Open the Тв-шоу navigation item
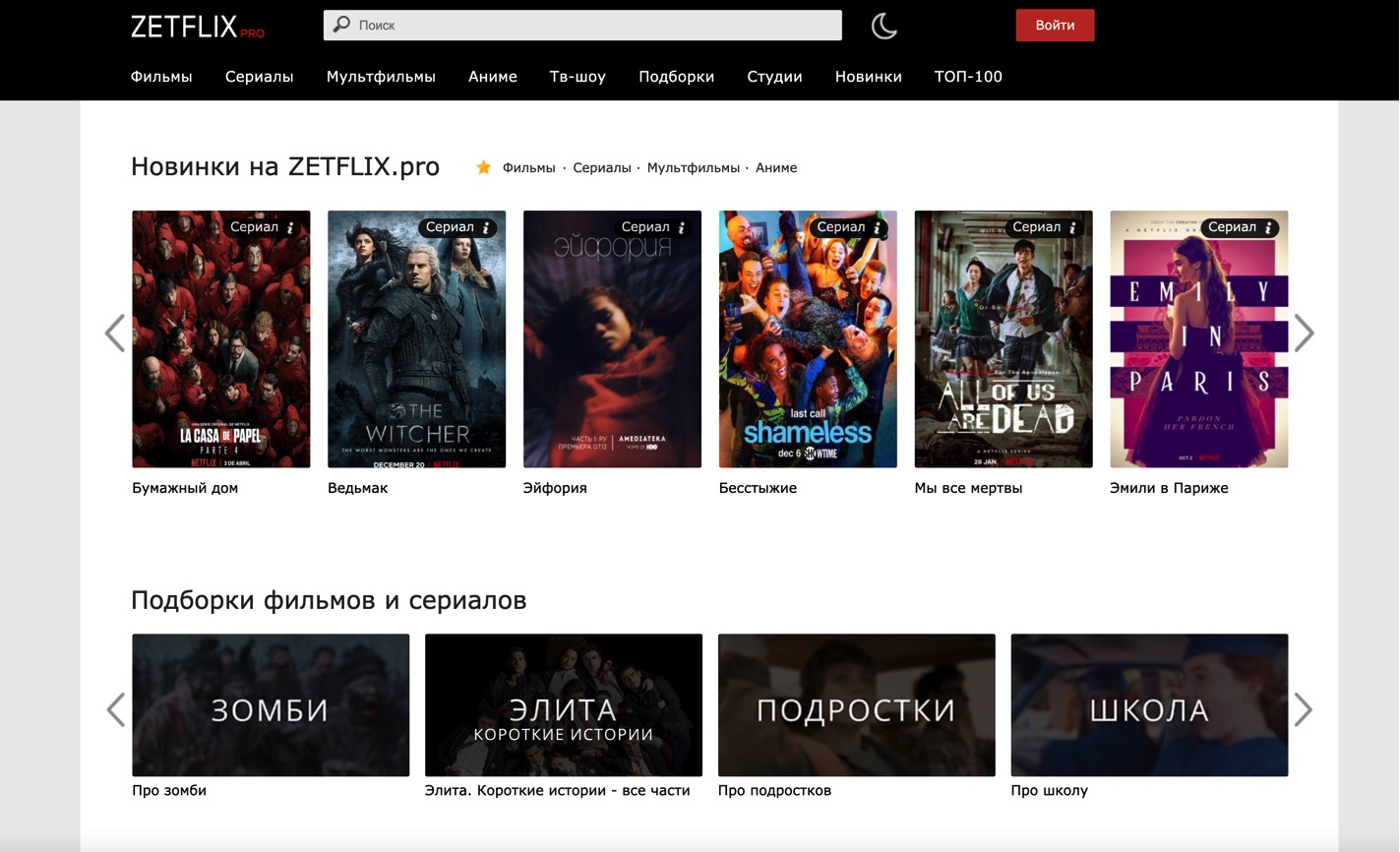Viewport: 1400px width, 852px height. tap(578, 77)
